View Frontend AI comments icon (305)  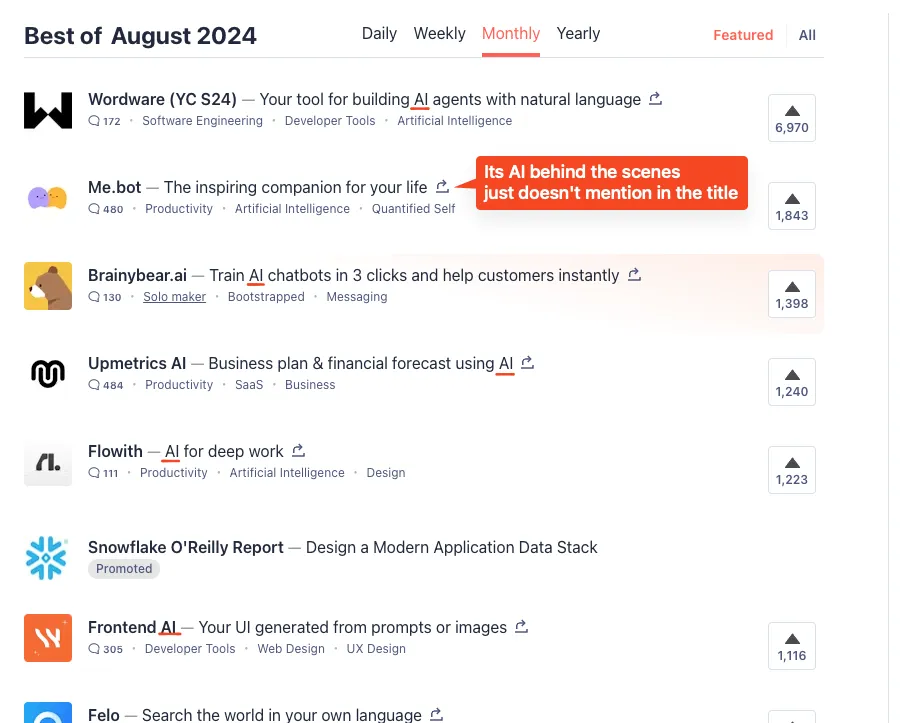pyautogui.click(x=94, y=649)
